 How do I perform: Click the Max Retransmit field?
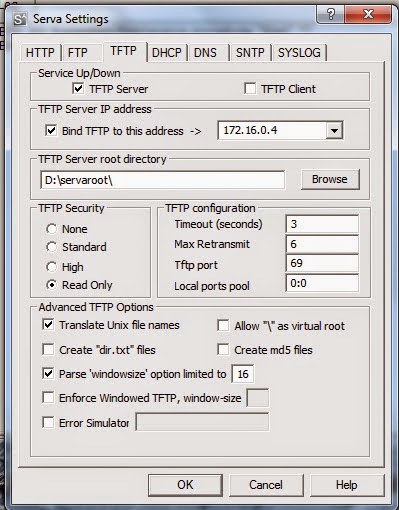pyautogui.click(x=322, y=244)
